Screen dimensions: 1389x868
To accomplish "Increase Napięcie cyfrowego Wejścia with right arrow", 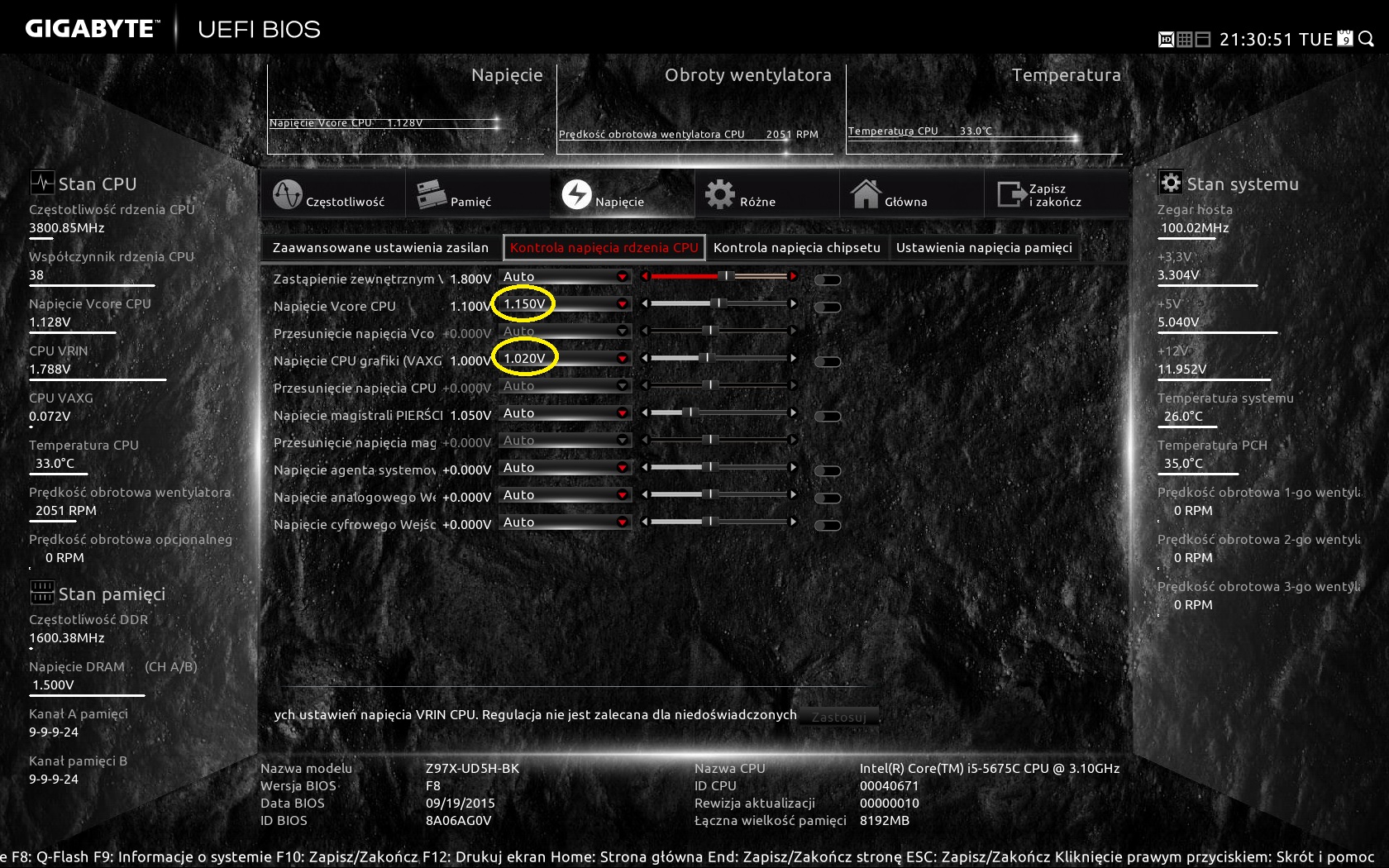I will click(793, 522).
